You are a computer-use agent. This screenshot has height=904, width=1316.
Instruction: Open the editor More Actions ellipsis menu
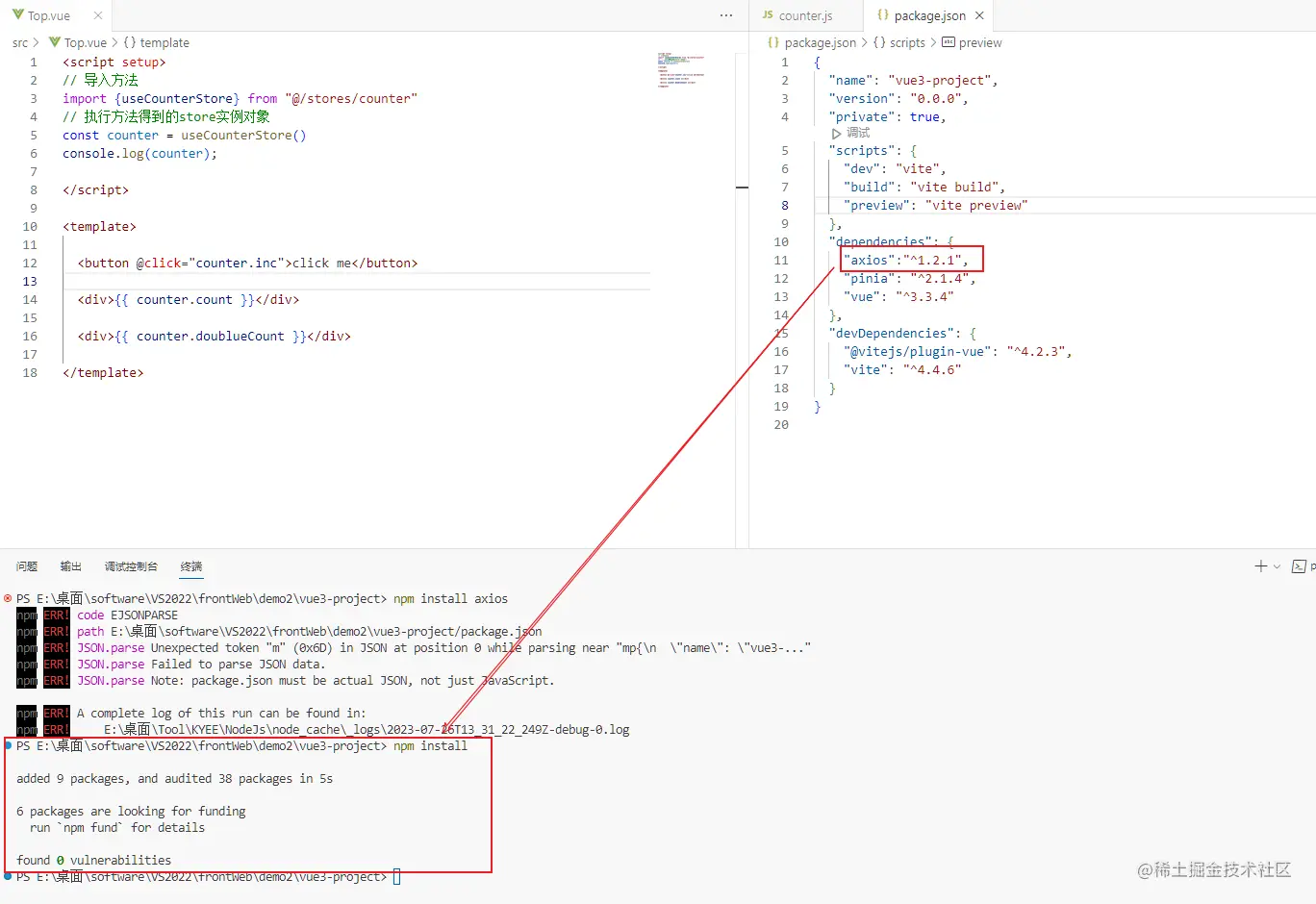tap(726, 15)
